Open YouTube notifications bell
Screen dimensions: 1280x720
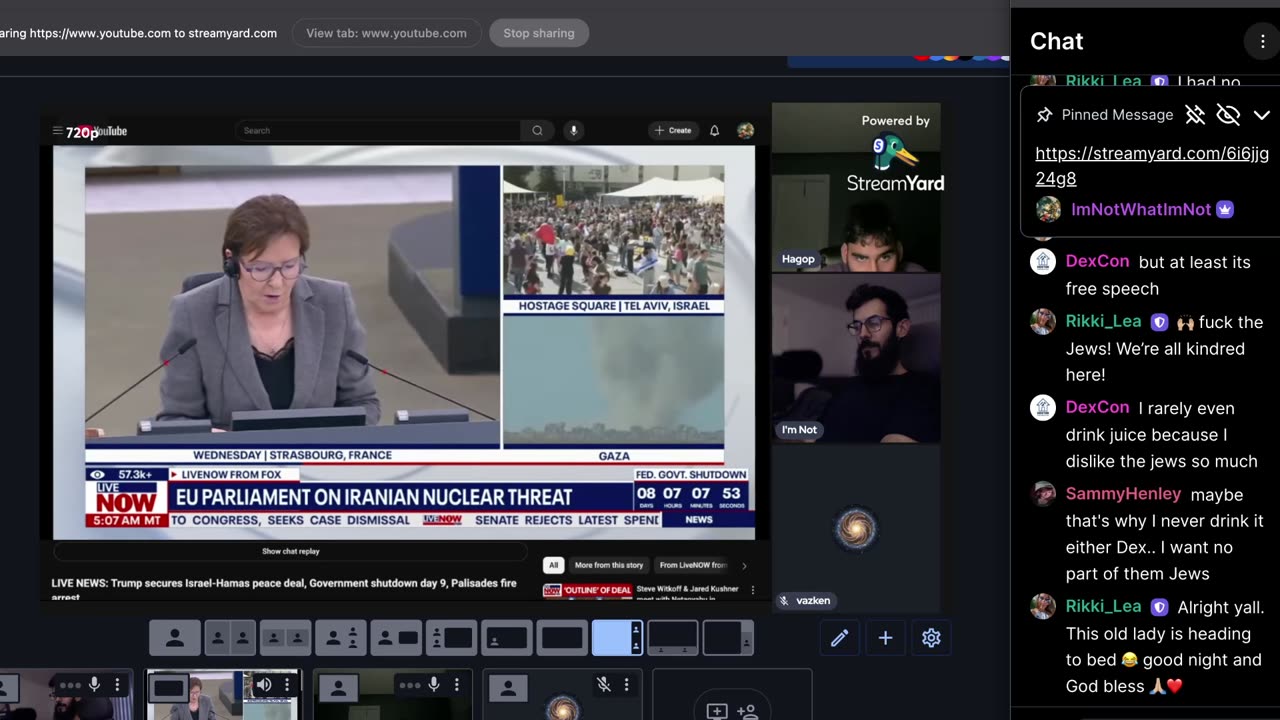tap(714, 130)
